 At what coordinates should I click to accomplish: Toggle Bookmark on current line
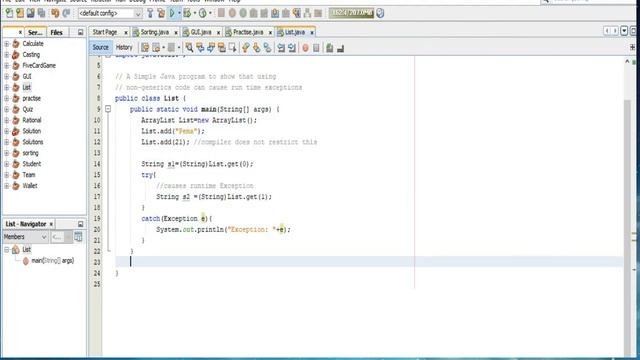[x=267, y=48]
